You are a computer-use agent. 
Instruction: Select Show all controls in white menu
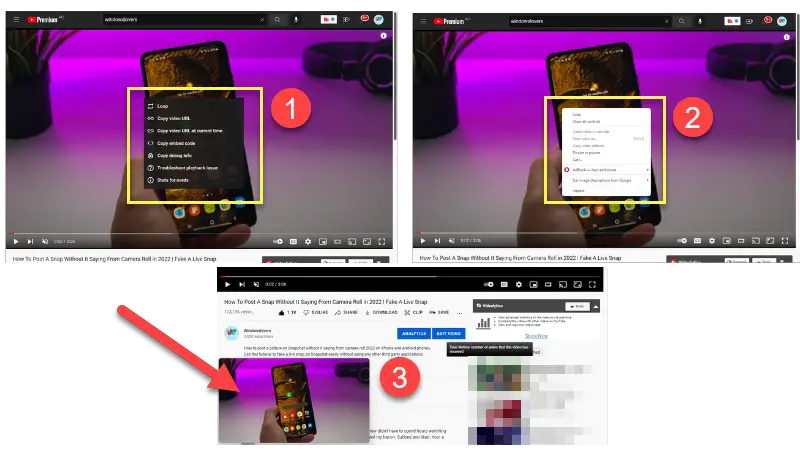coord(606,122)
